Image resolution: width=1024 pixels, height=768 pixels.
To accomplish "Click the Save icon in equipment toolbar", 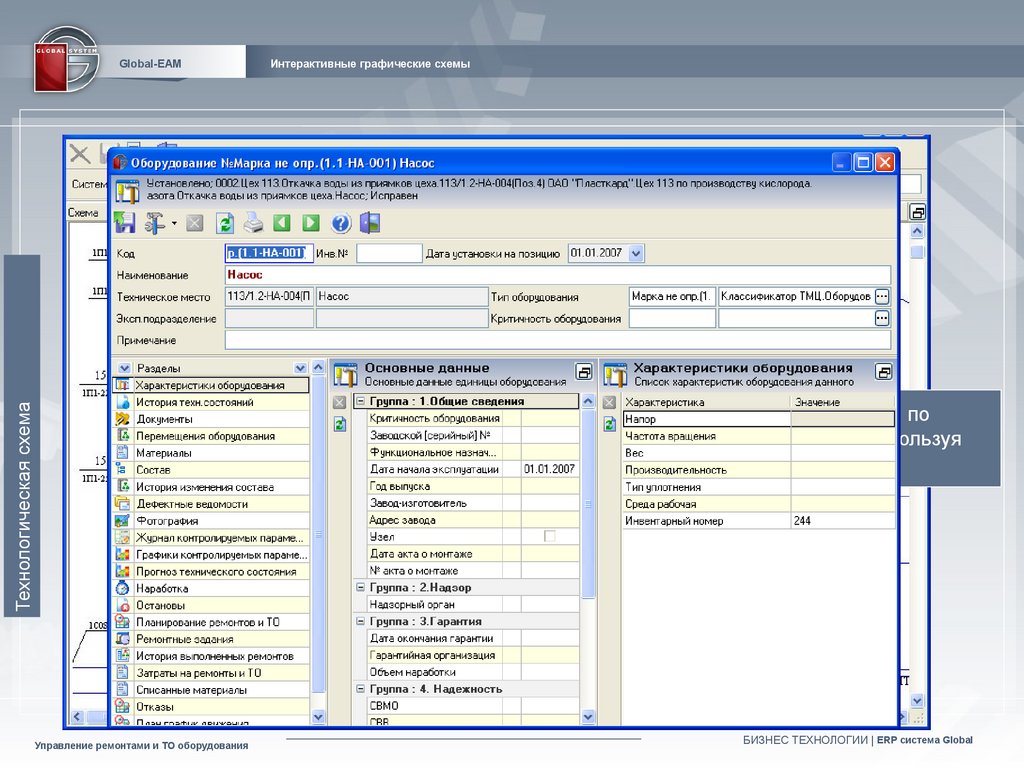I will 125,223.
